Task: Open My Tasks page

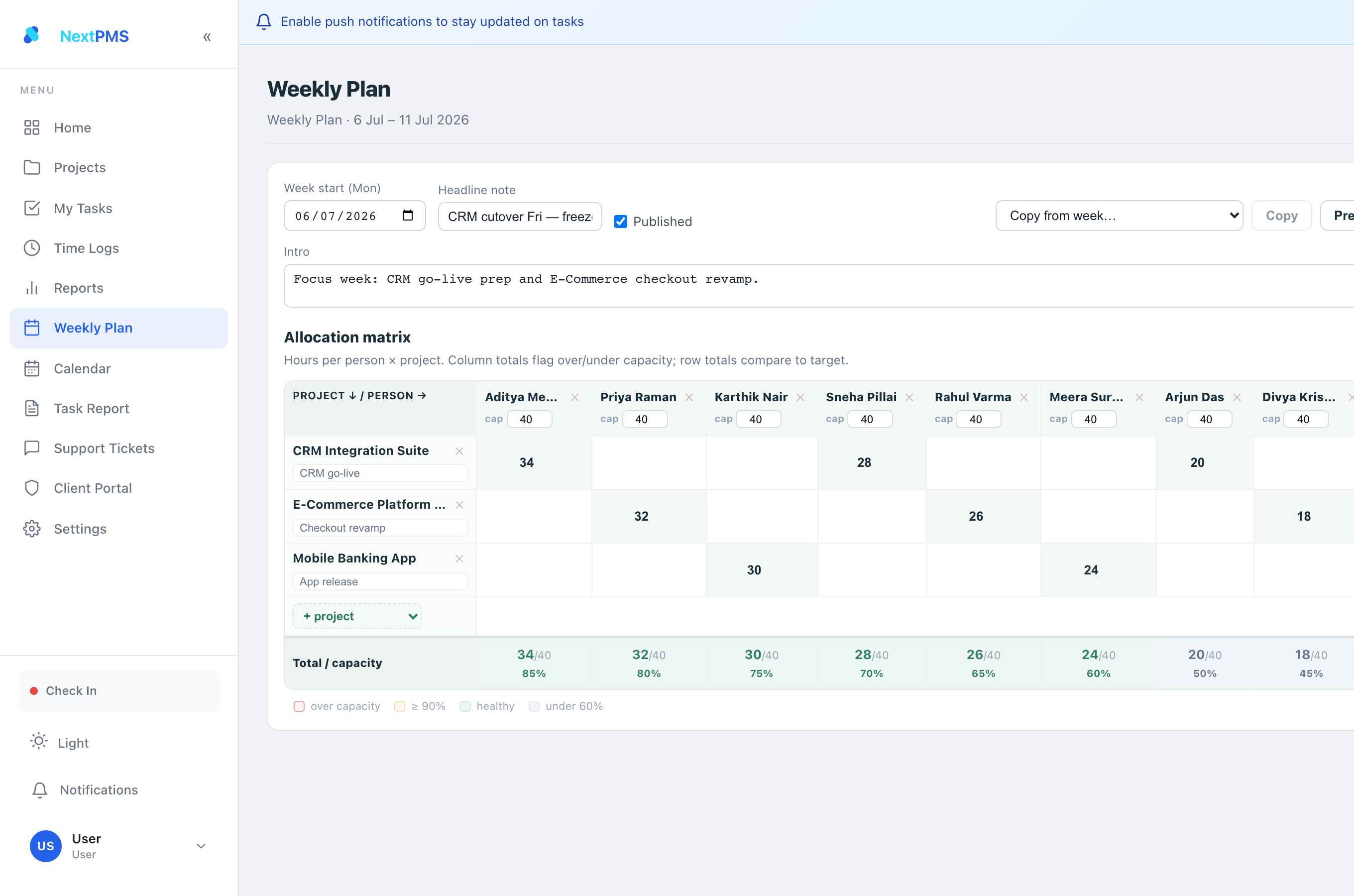Action: pos(119,208)
